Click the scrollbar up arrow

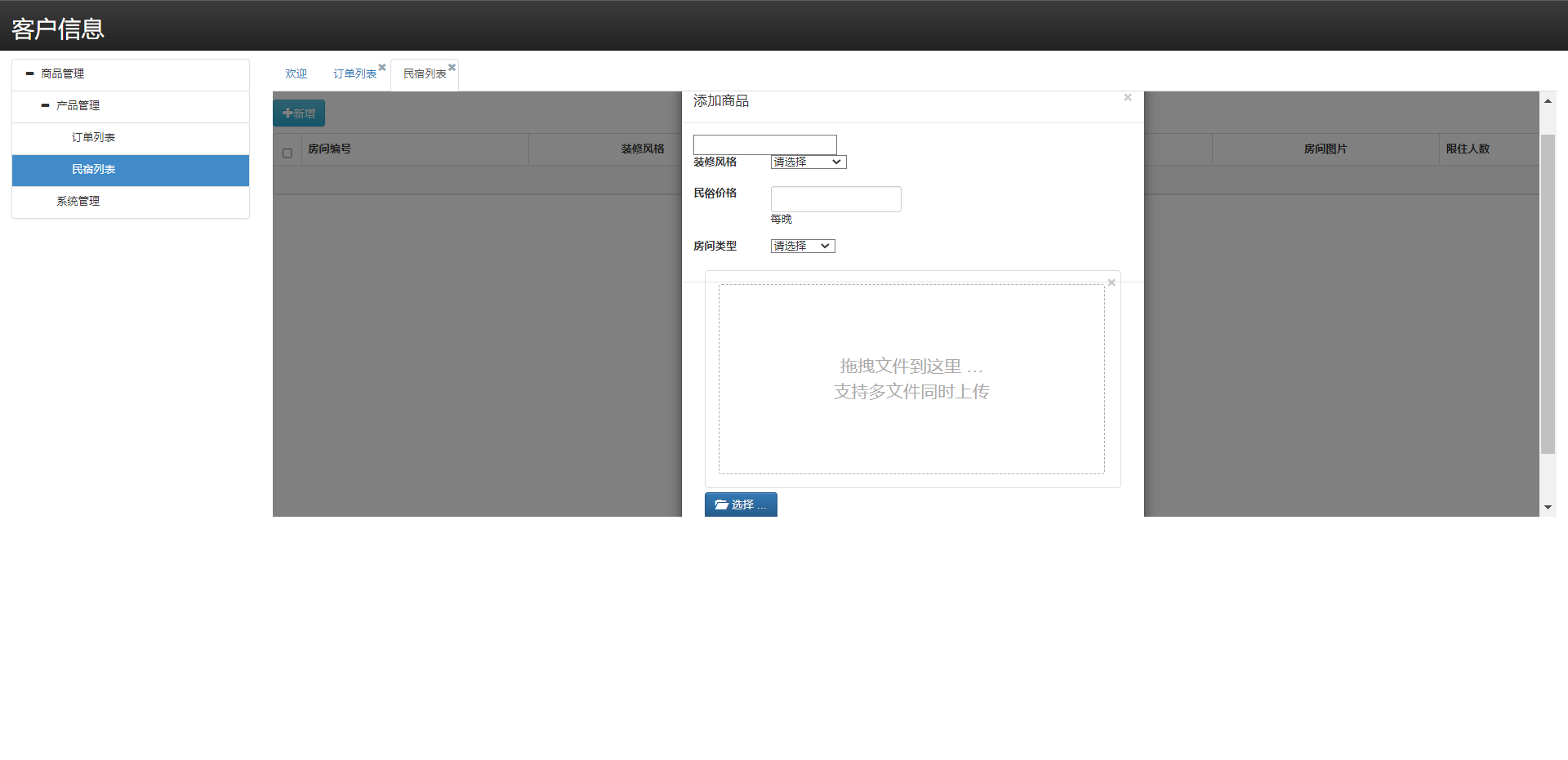click(1548, 101)
